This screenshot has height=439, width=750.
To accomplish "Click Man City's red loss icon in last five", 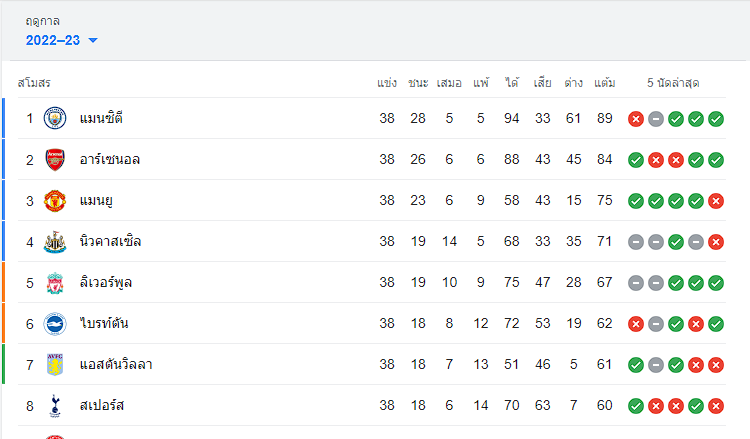I will (x=636, y=119).
